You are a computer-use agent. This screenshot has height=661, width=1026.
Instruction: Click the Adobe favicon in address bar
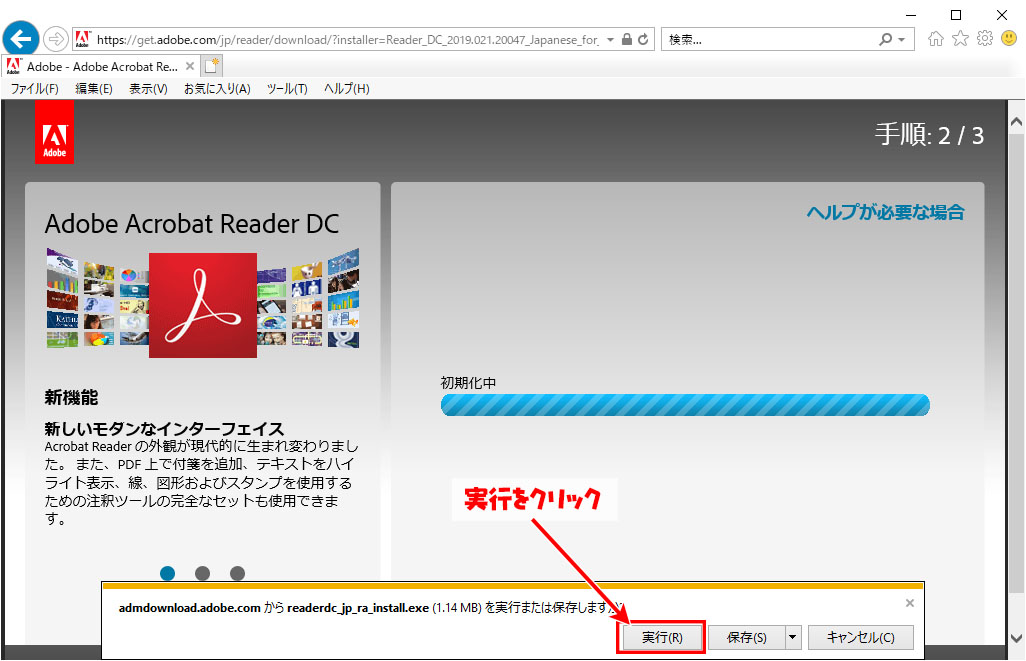[82, 39]
